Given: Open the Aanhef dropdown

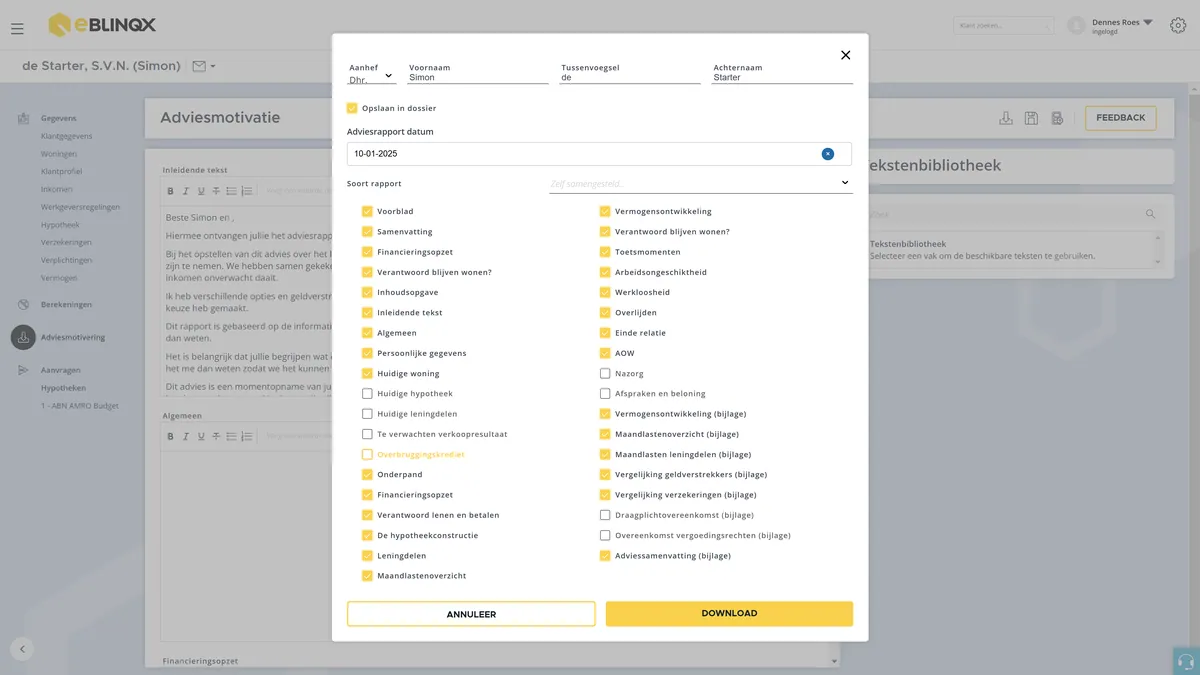Looking at the screenshot, I should coord(371,77).
